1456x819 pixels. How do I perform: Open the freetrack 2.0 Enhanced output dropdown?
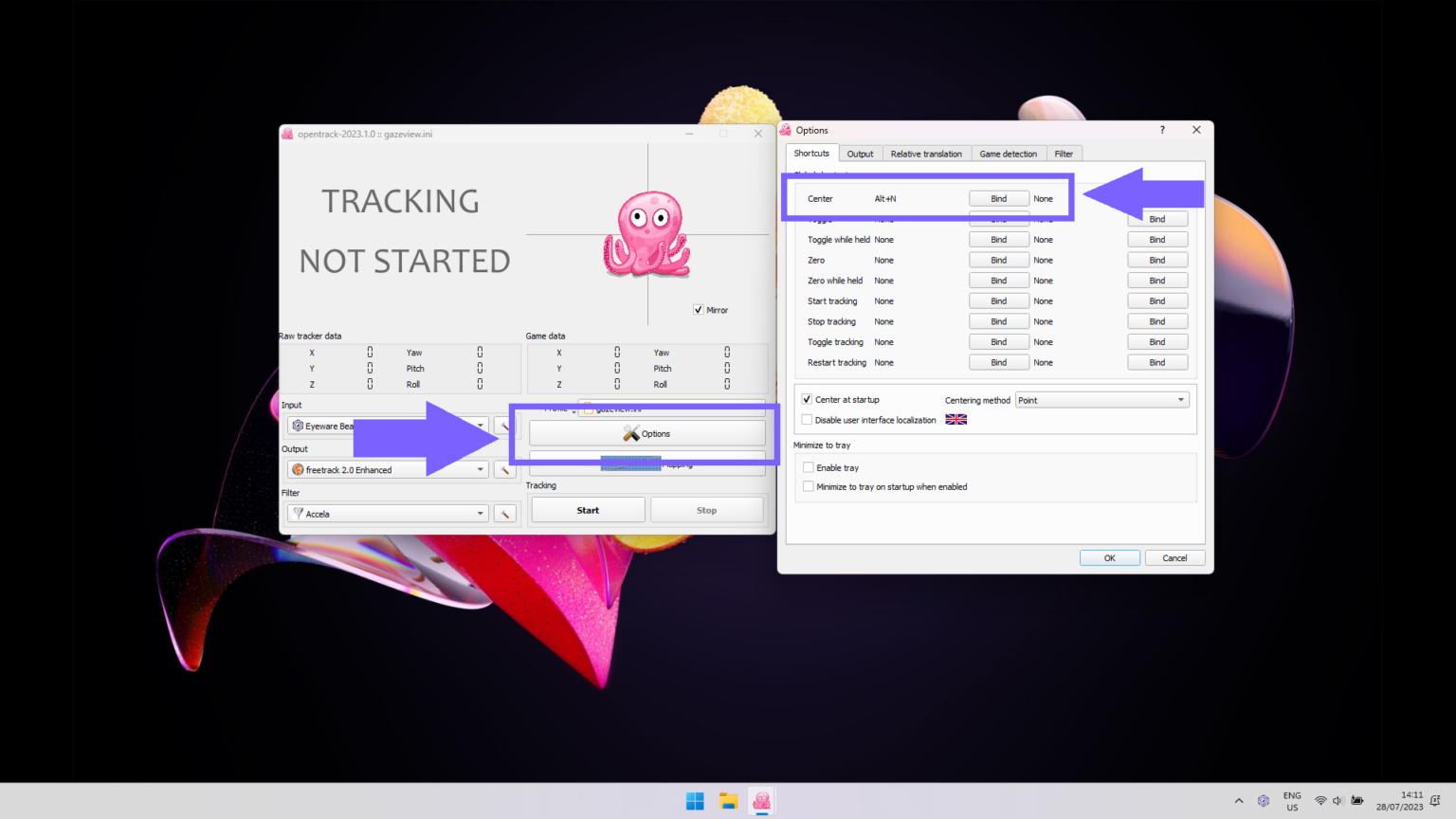[x=480, y=468]
